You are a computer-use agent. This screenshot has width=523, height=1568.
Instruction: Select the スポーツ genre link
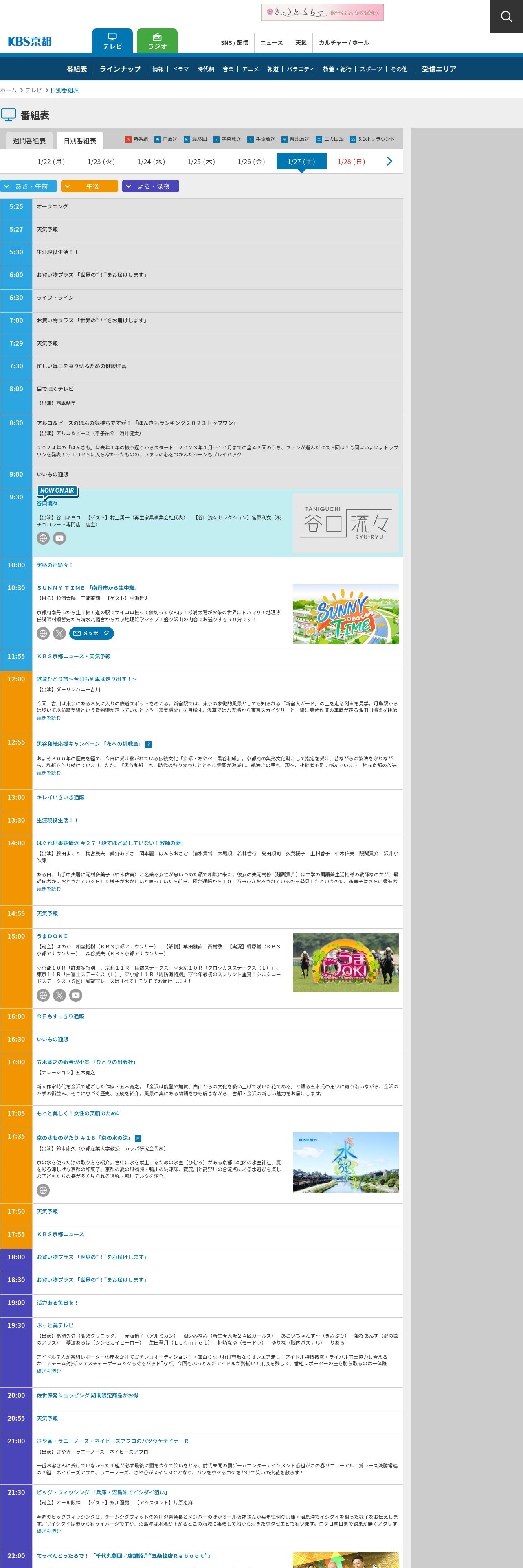[x=371, y=69]
